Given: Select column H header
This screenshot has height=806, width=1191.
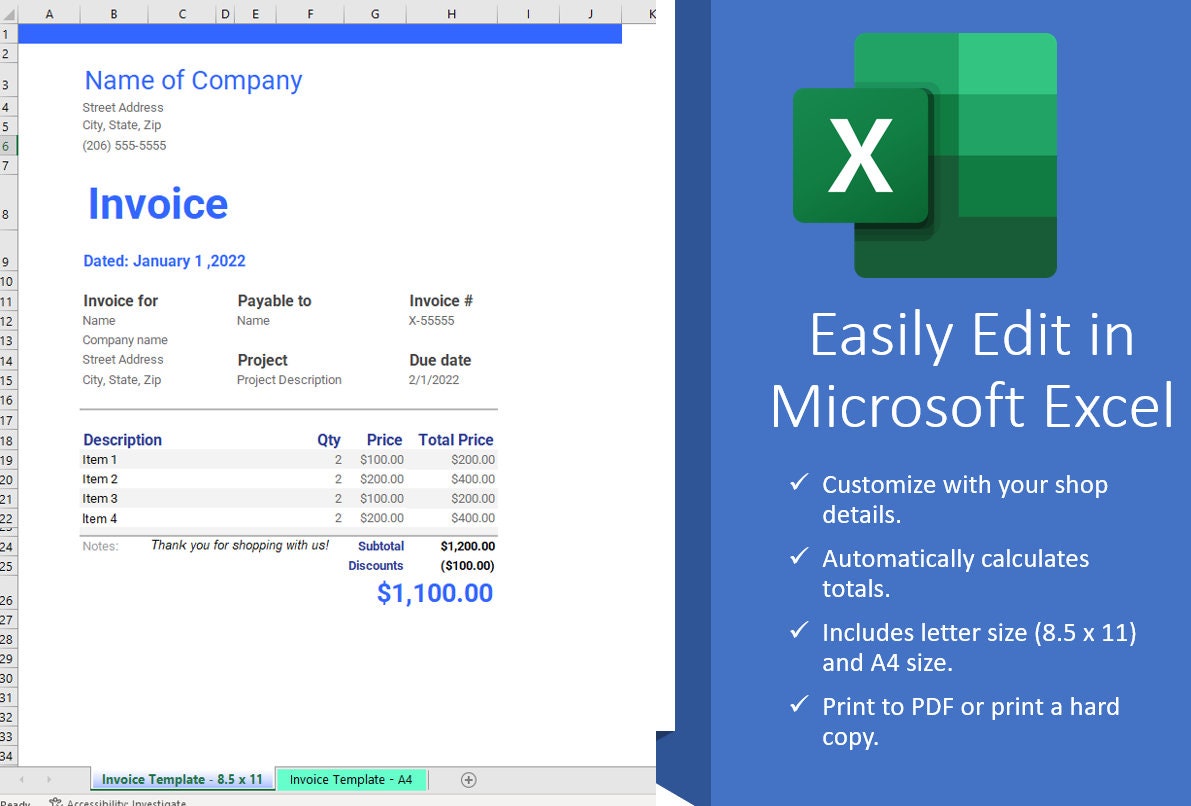Looking at the screenshot, I should tap(451, 14).
